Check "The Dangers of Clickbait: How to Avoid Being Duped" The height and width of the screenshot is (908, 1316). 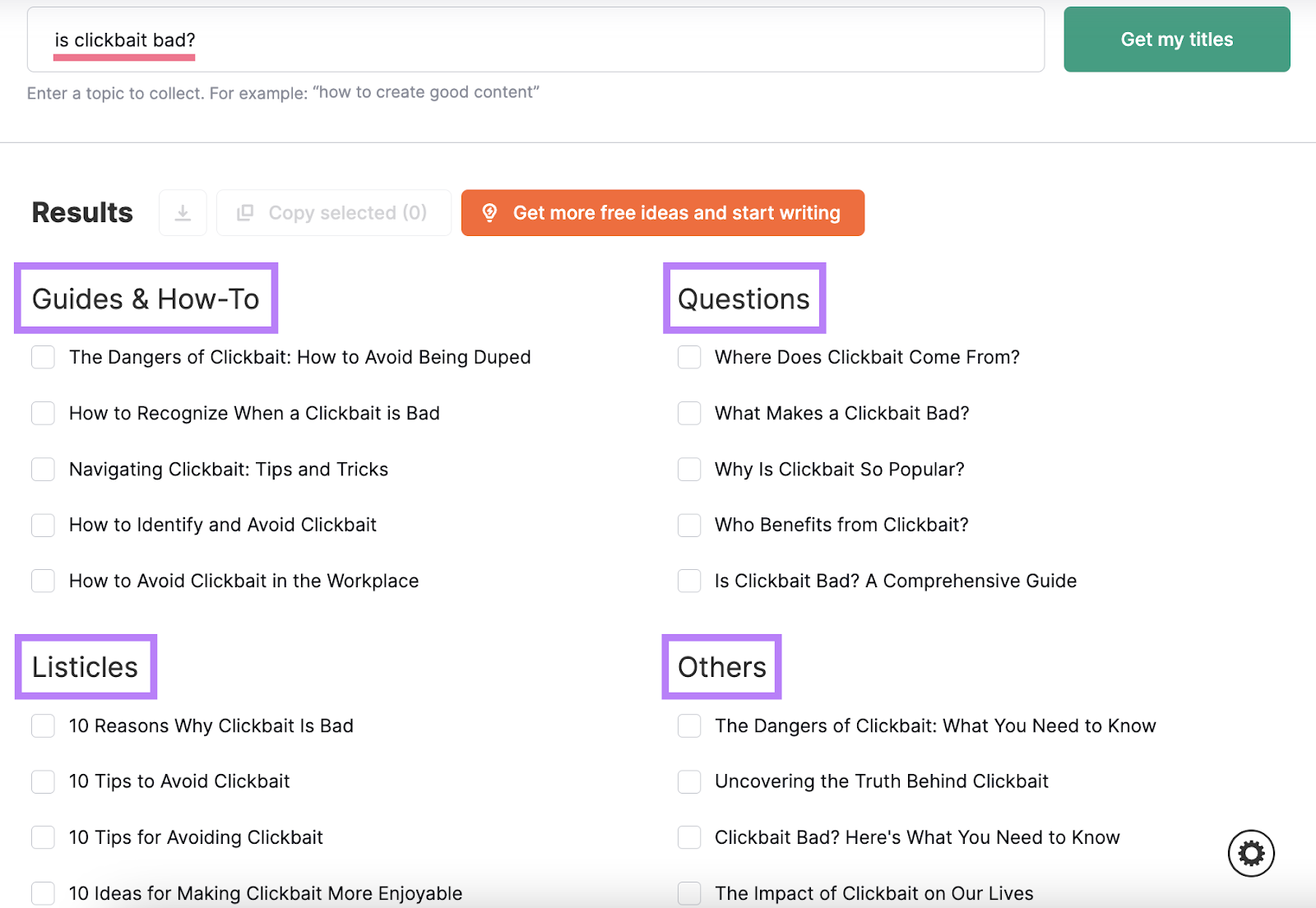coord(43,357)
